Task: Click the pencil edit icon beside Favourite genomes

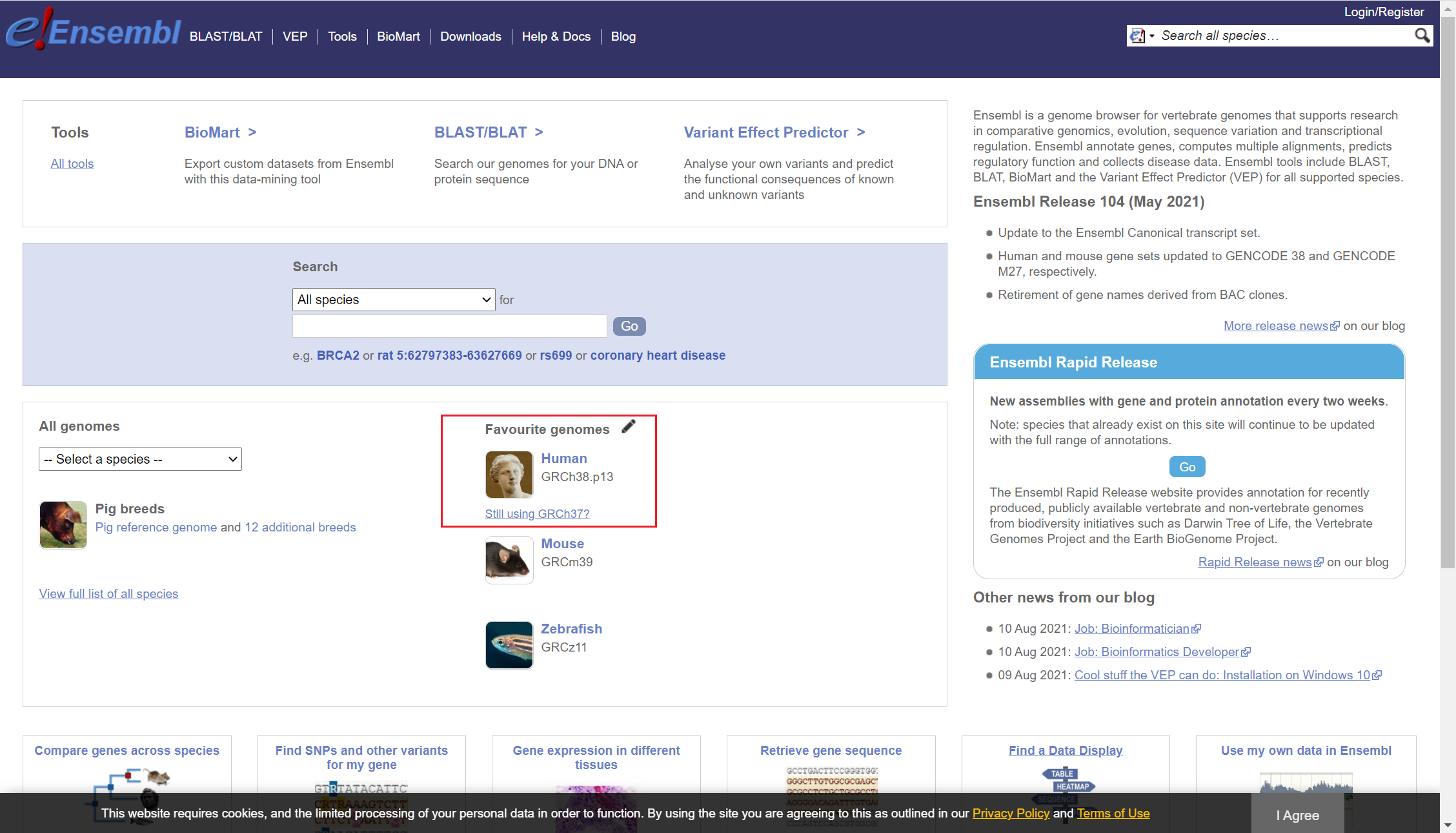Action: click(629, 427)
